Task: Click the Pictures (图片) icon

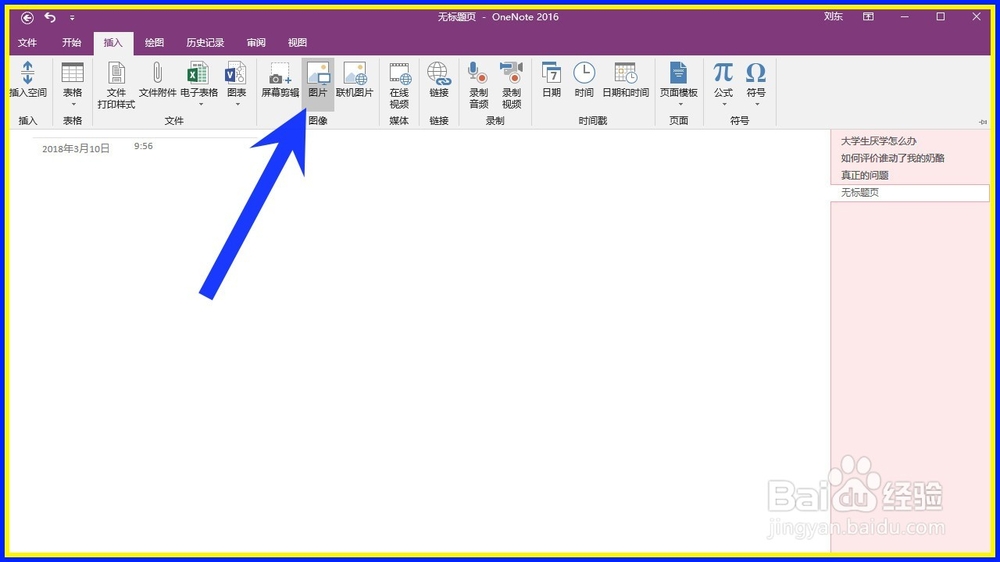Action: point(318,73)
